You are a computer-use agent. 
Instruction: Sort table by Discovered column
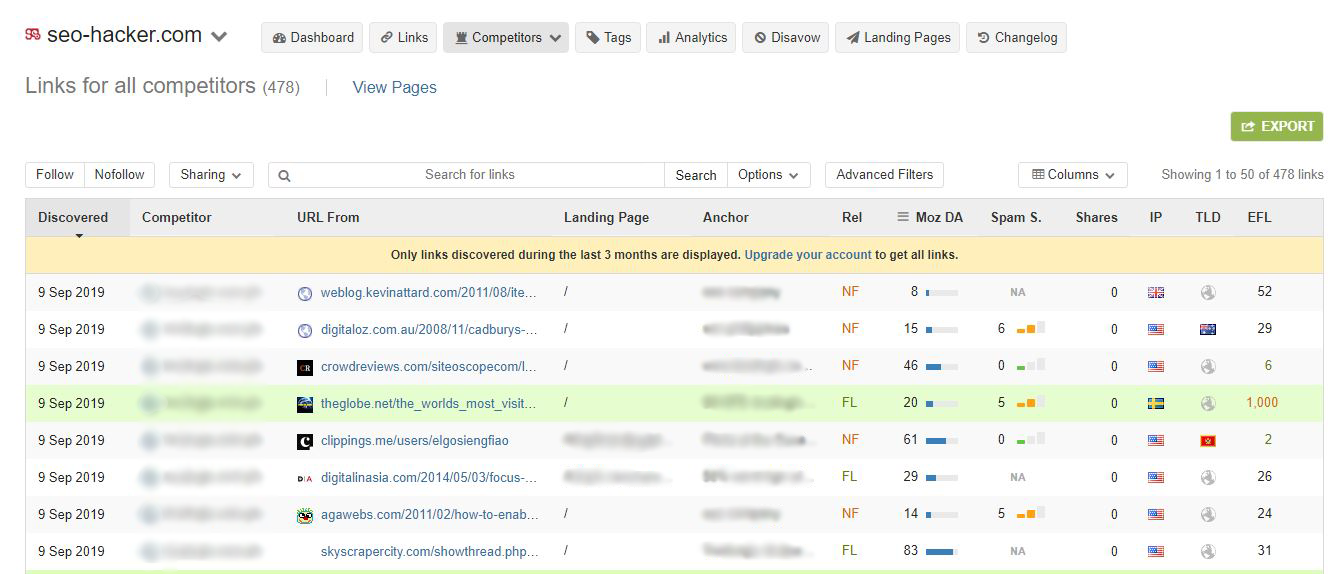[x=73, y=217]
